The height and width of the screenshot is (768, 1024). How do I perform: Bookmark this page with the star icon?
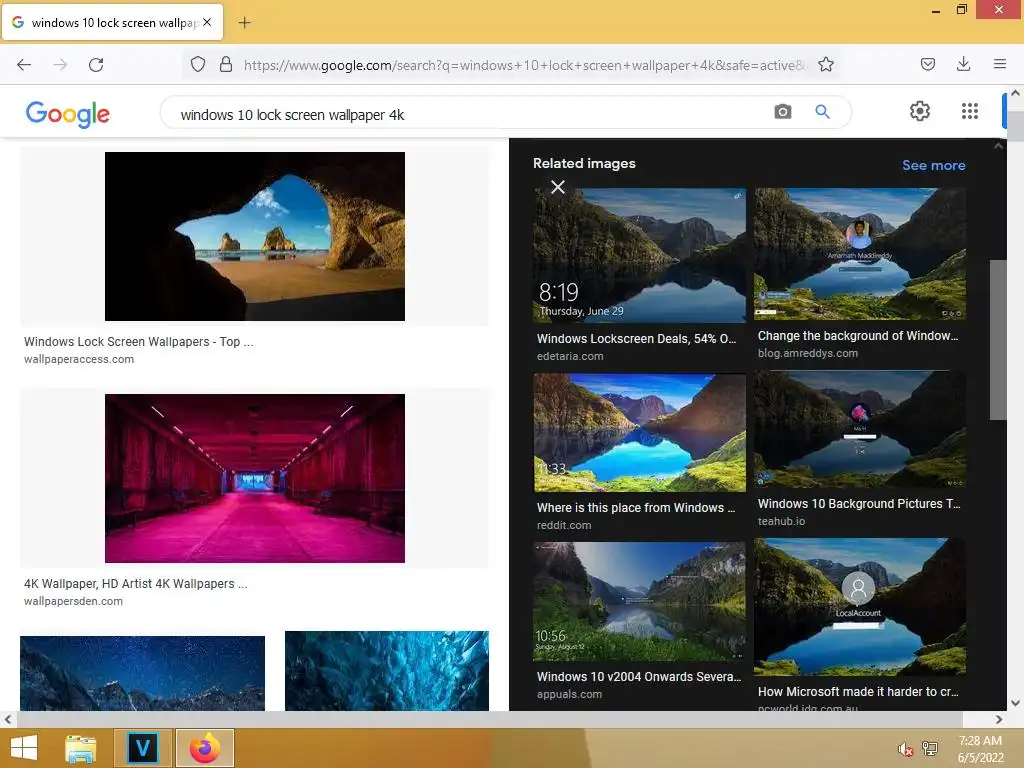point(825,65)
